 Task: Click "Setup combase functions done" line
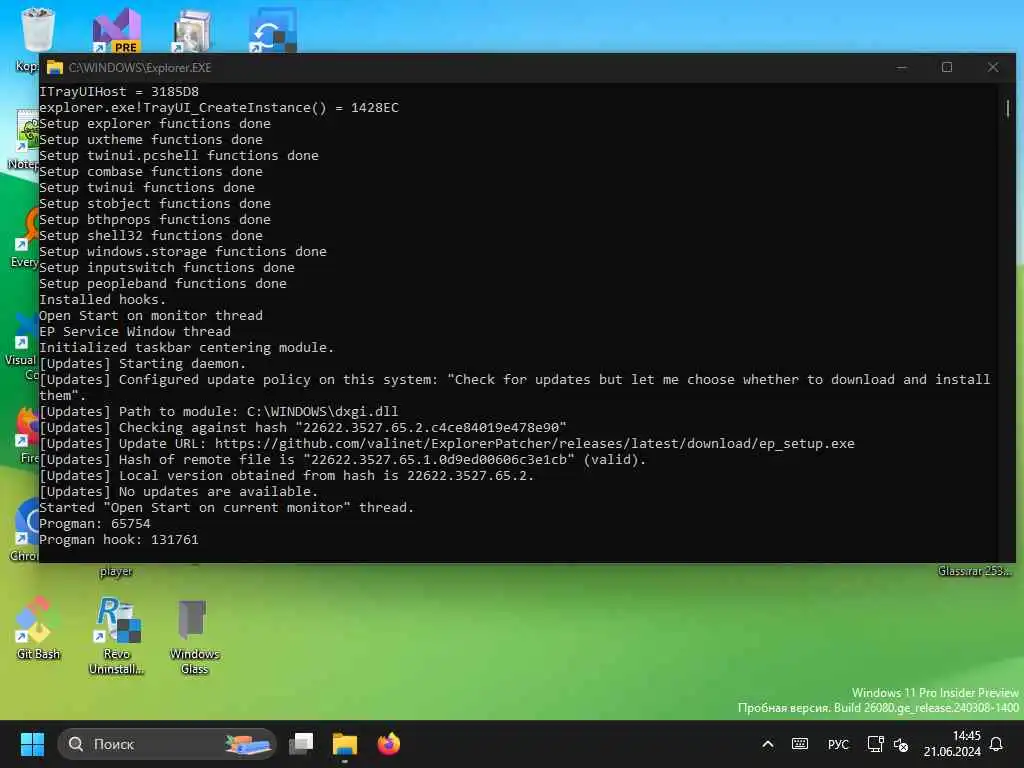coord(151,171)
